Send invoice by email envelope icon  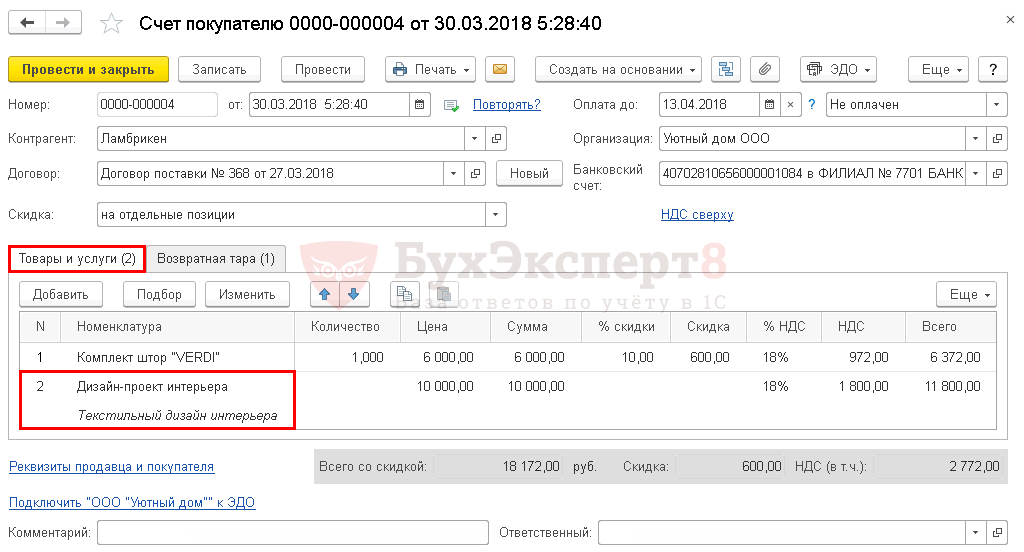pyautogui.click(x=499, y=69)
